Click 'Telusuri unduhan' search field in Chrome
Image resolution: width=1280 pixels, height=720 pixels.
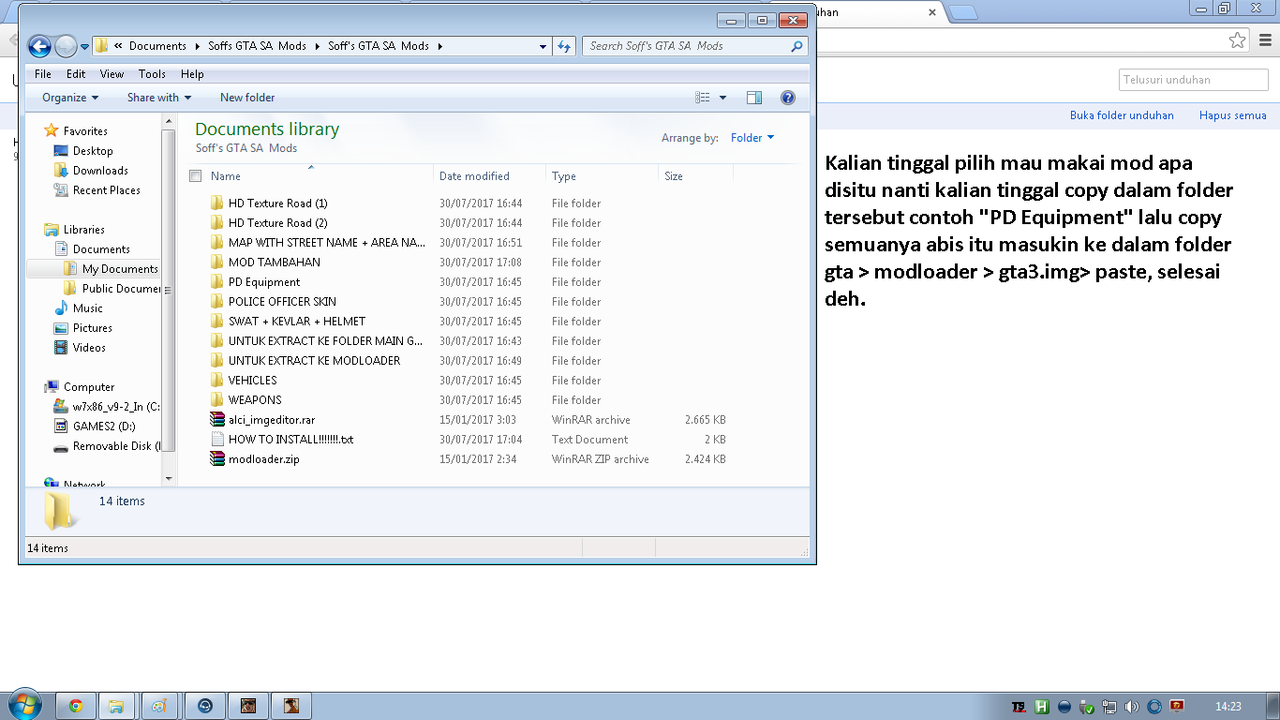1193,80
